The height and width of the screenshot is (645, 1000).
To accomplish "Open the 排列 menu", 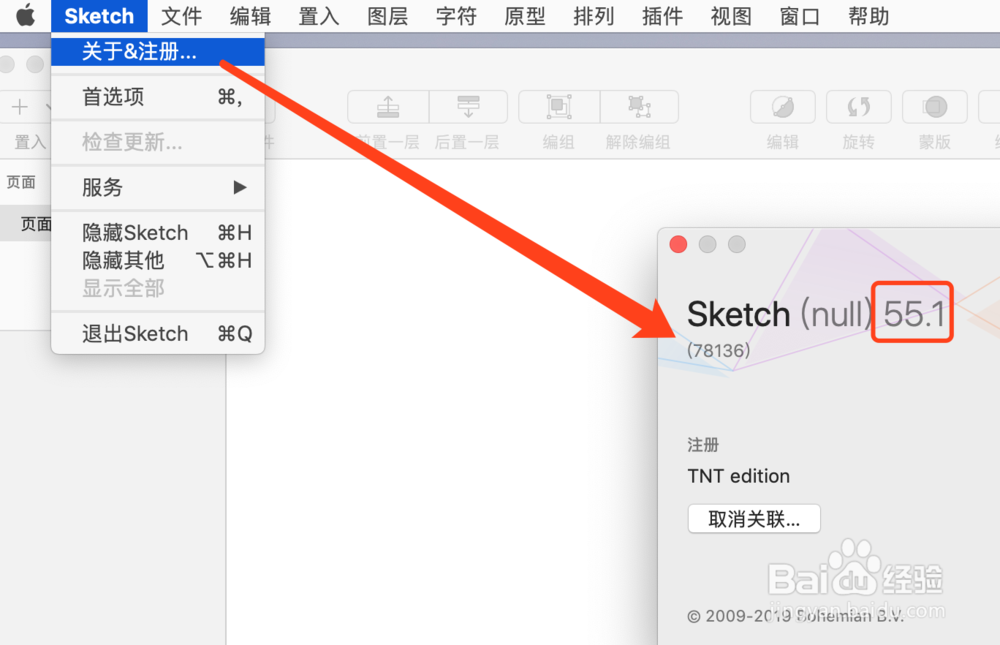I will point(594,16).
